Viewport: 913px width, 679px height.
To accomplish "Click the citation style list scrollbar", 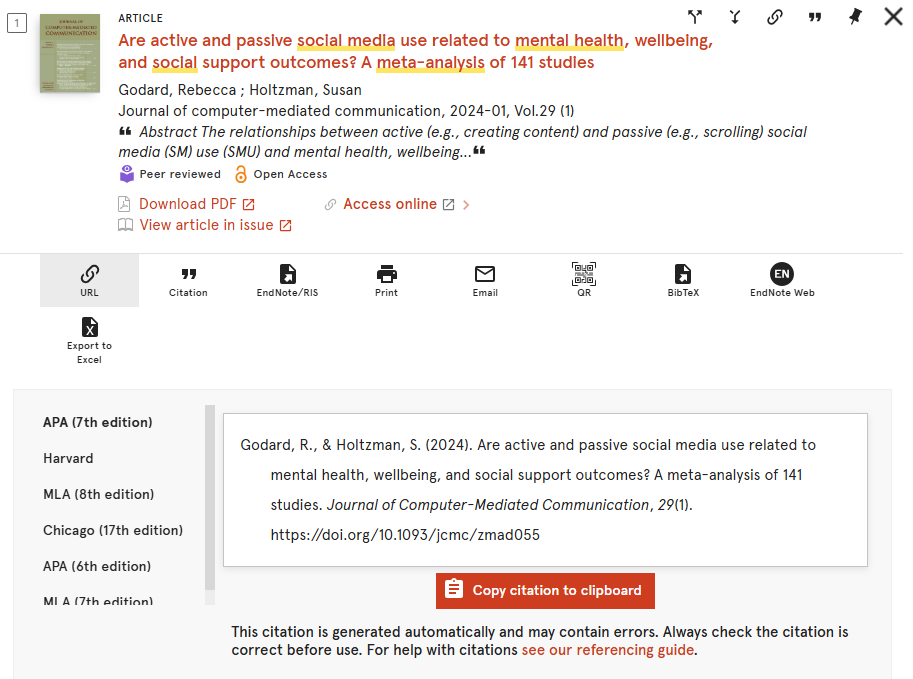I will [x=210, y=498].
